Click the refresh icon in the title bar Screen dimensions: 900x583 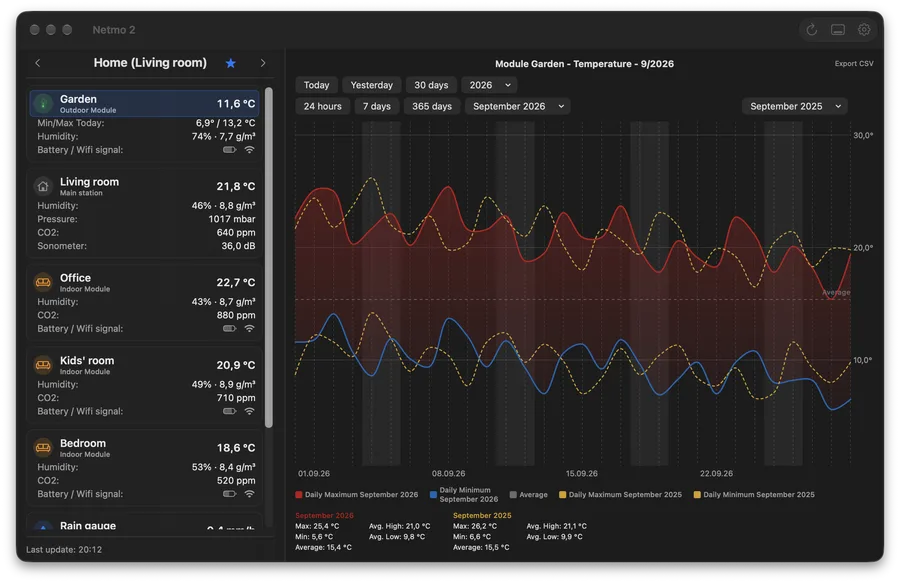pyautogui.click(x=811, y=30)
